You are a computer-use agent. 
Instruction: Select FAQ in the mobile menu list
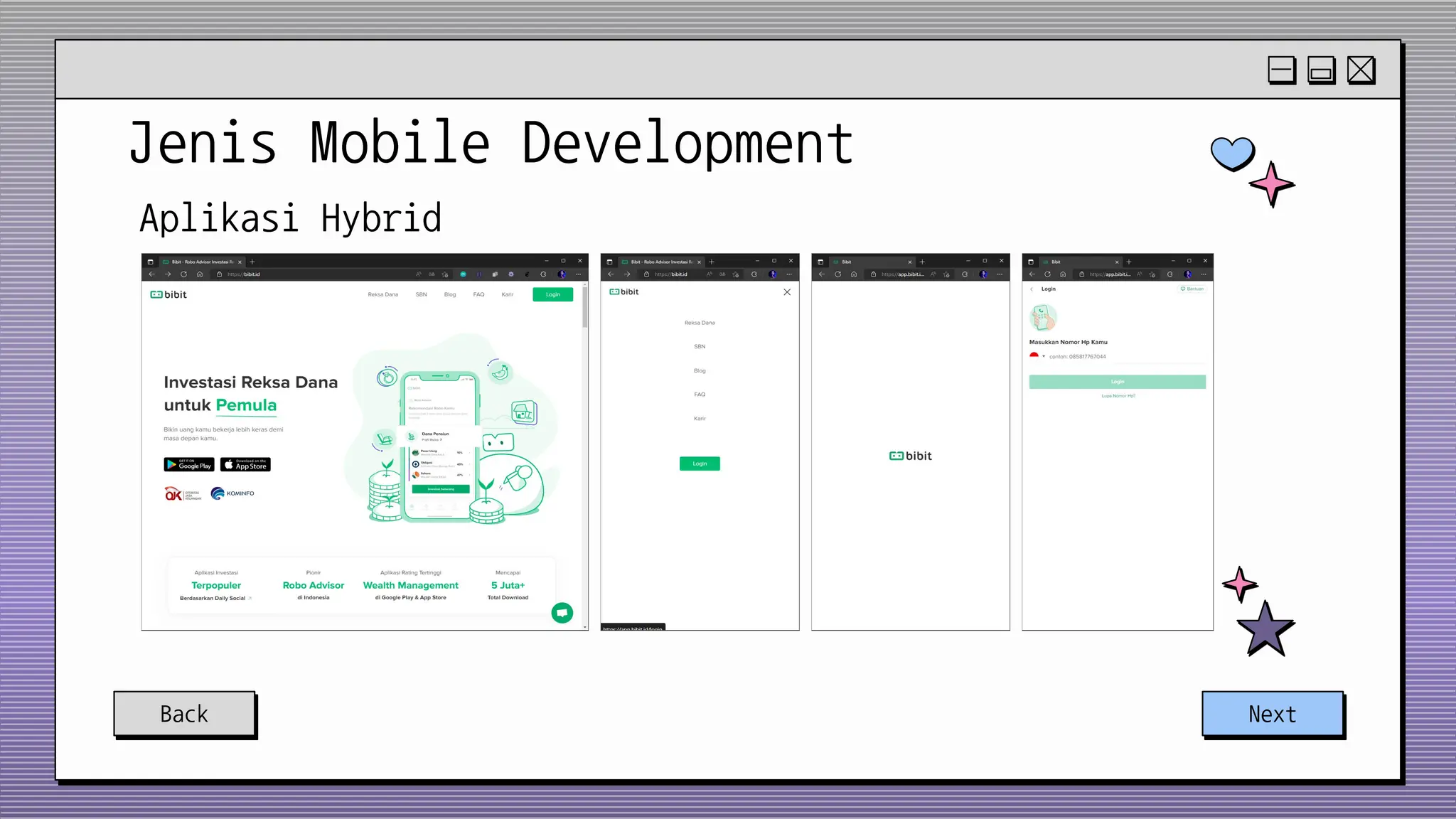pyautogui.click(x=700, y=395)
